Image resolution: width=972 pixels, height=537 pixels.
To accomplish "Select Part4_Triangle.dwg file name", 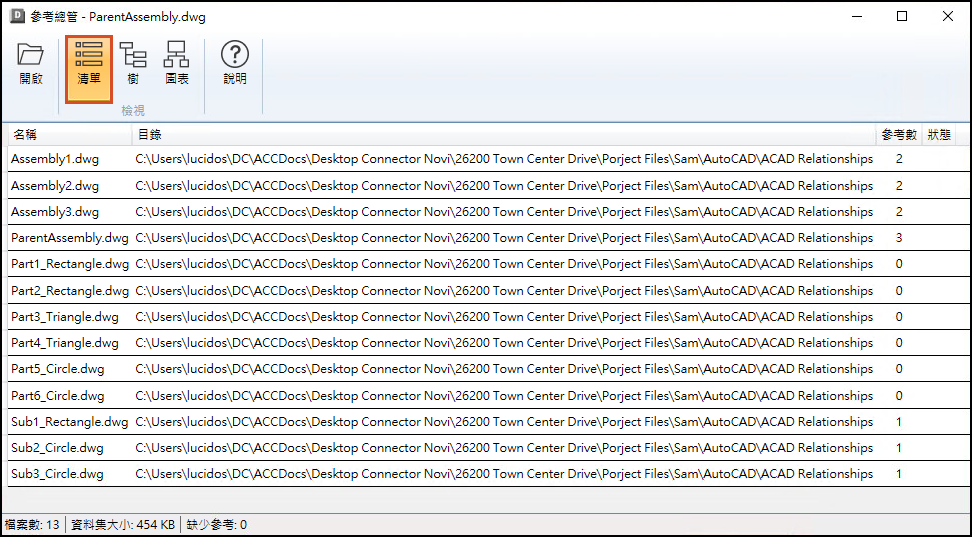I will pyautogui.click(x=64, y=342).
